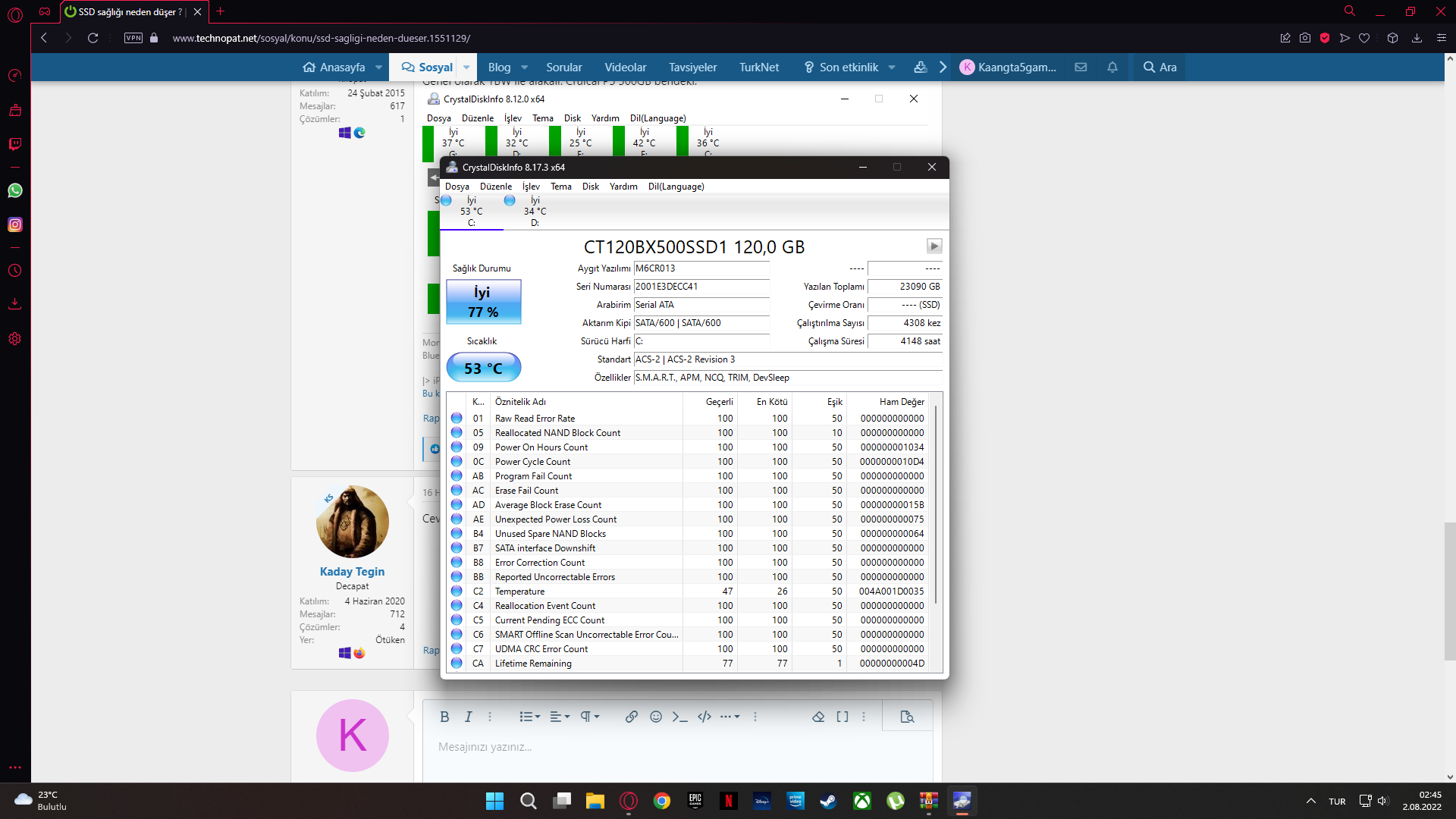Toggle BB code mode brackets icon

pyautogui.click(x=842, y=717)
